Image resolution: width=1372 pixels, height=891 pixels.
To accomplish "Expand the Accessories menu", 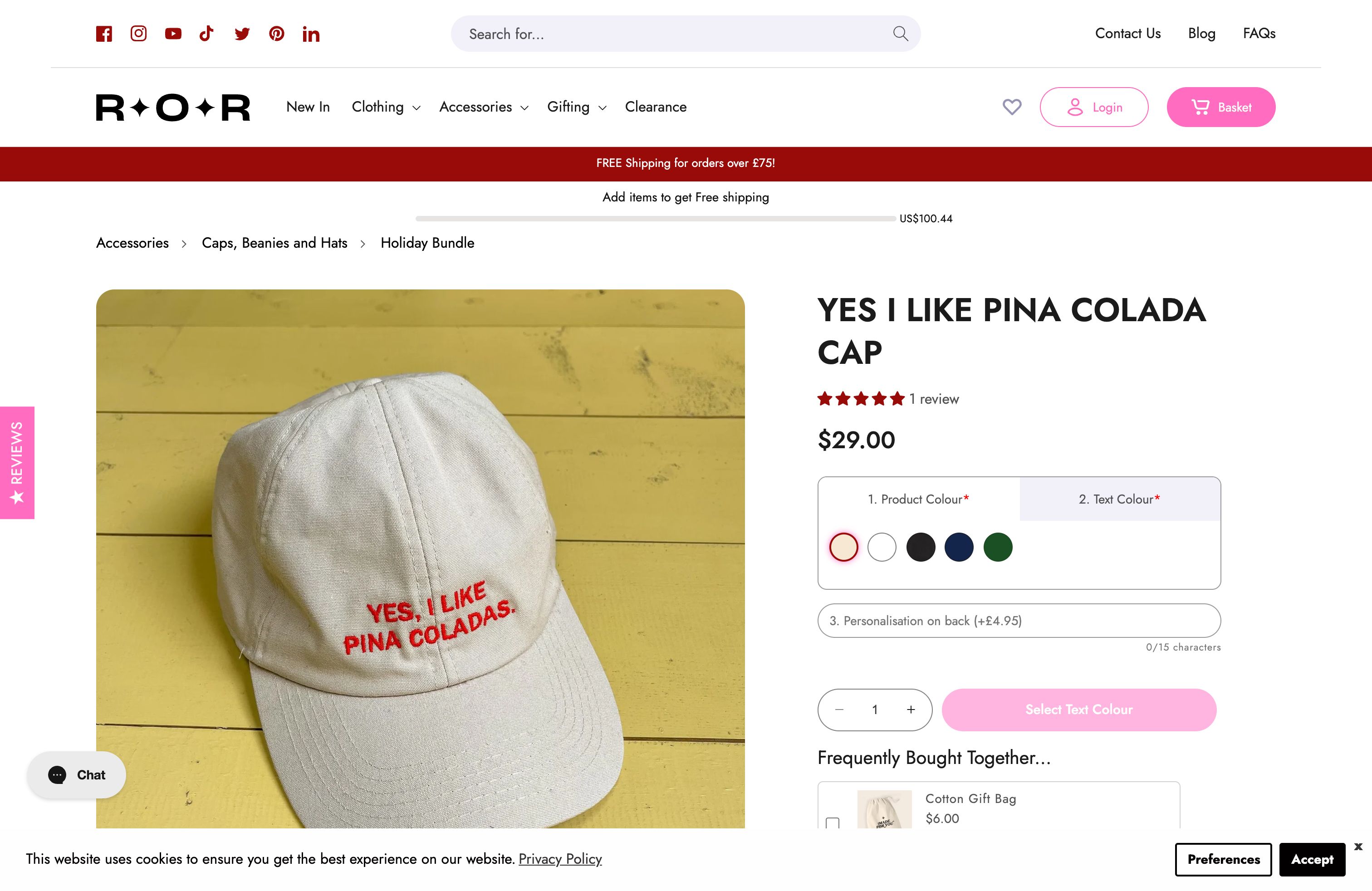I will pyautogui.click(x=483, y=107).
